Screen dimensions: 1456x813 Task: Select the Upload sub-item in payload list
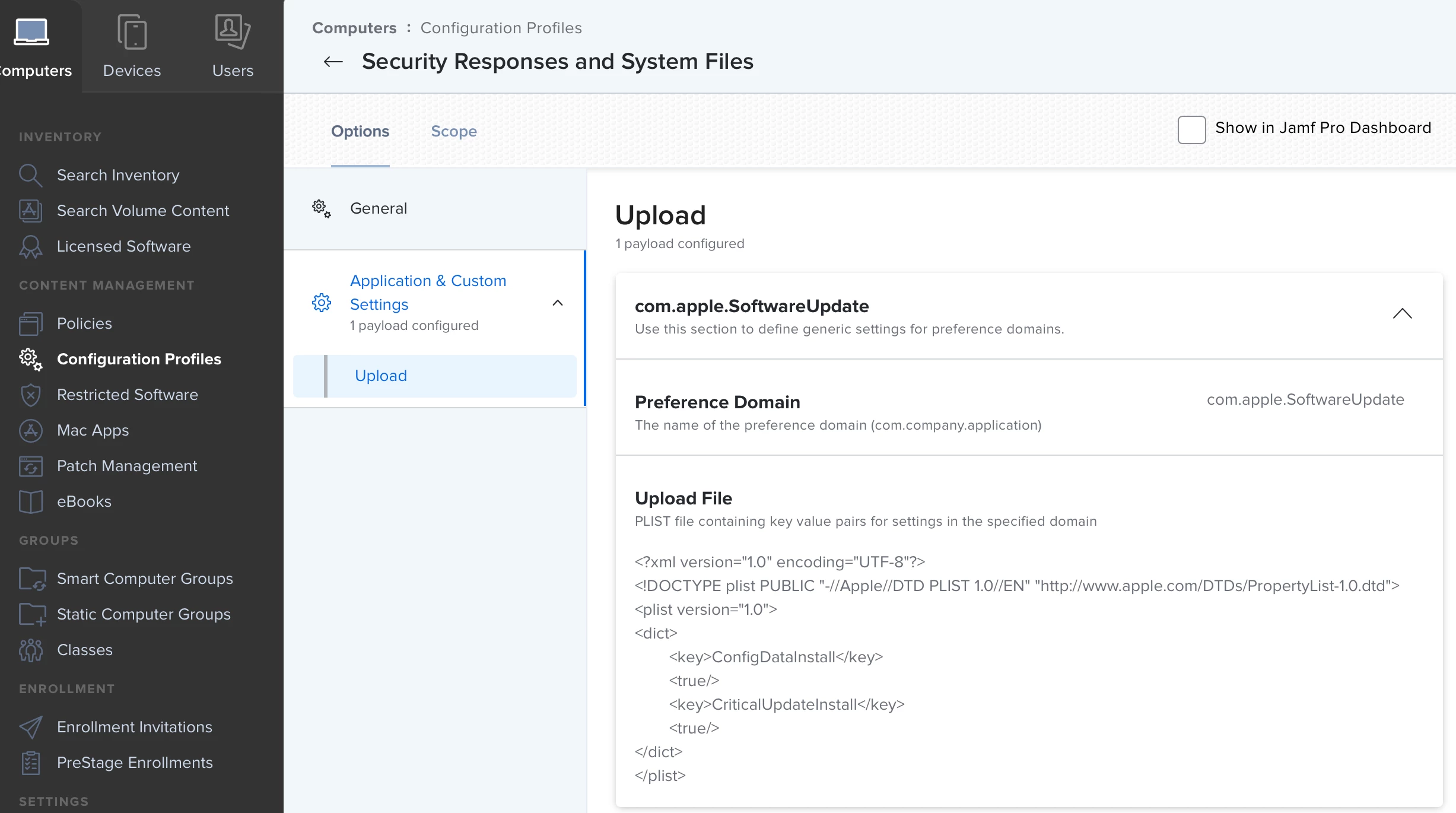[435, 376]
